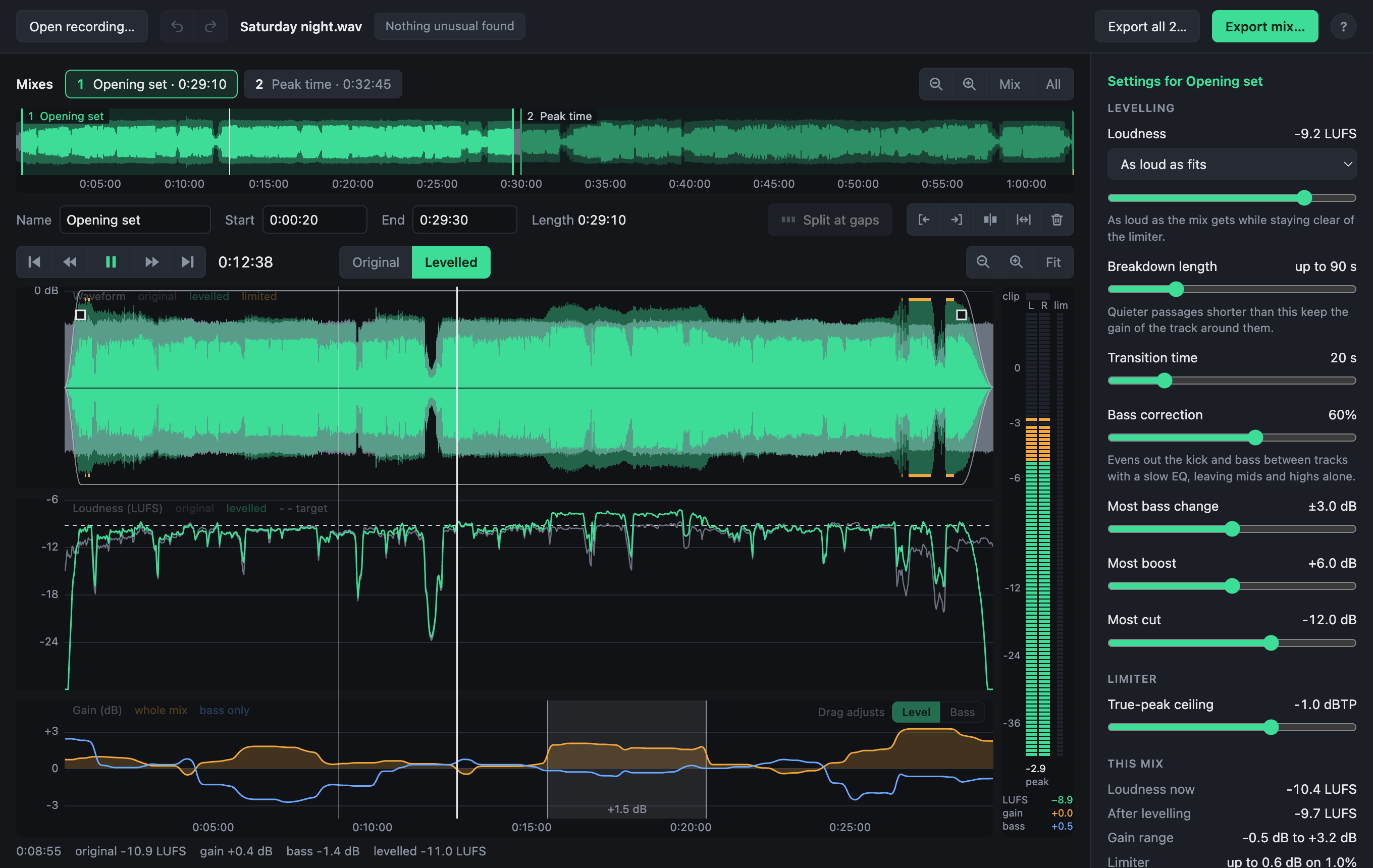1373x868 pixels.
Task: Split the mix at the playhead
Action: click(x=990, y=220)
